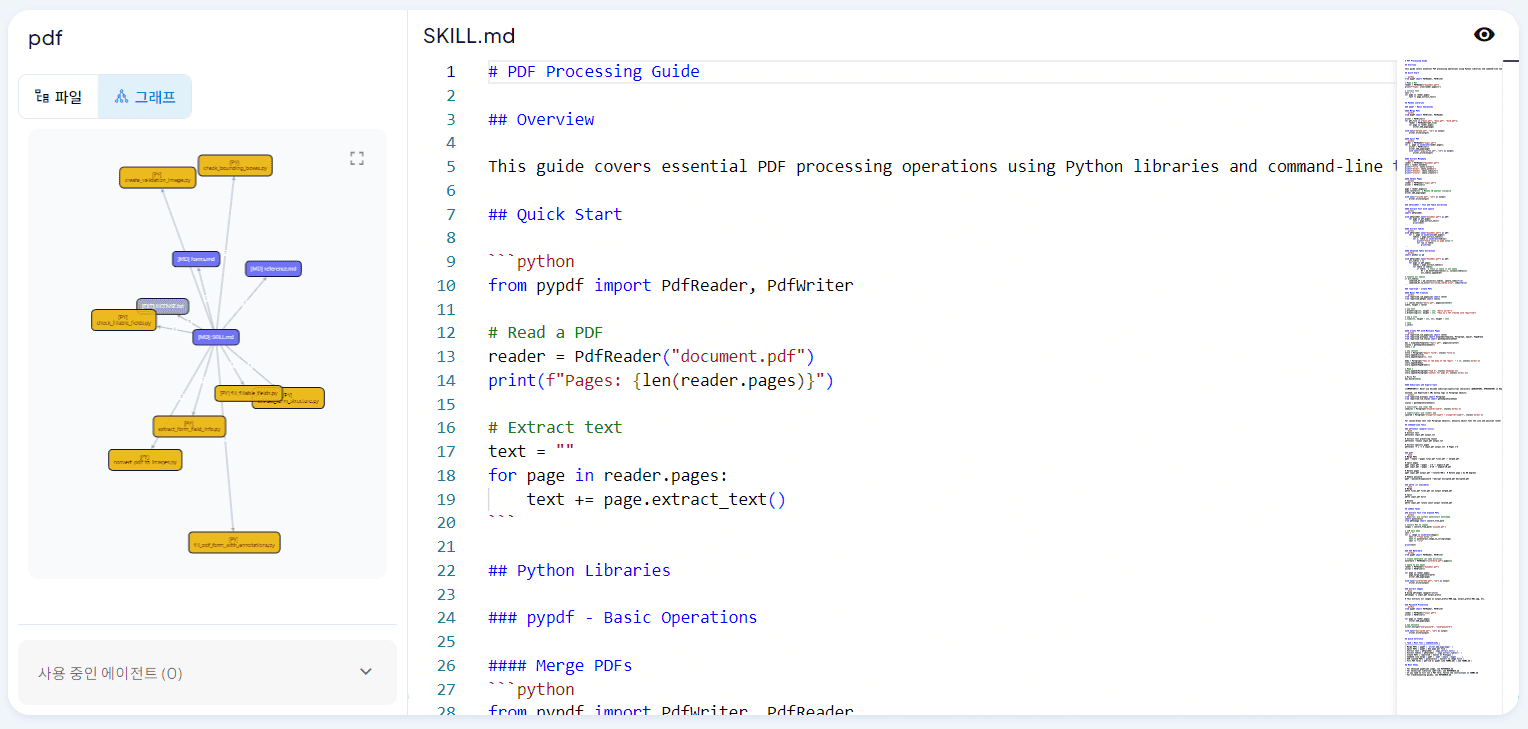Image resolution: width=1528 pixels, height=729 pixels.
Task: Click the print Pages line 14
Action: pos(661,380)
